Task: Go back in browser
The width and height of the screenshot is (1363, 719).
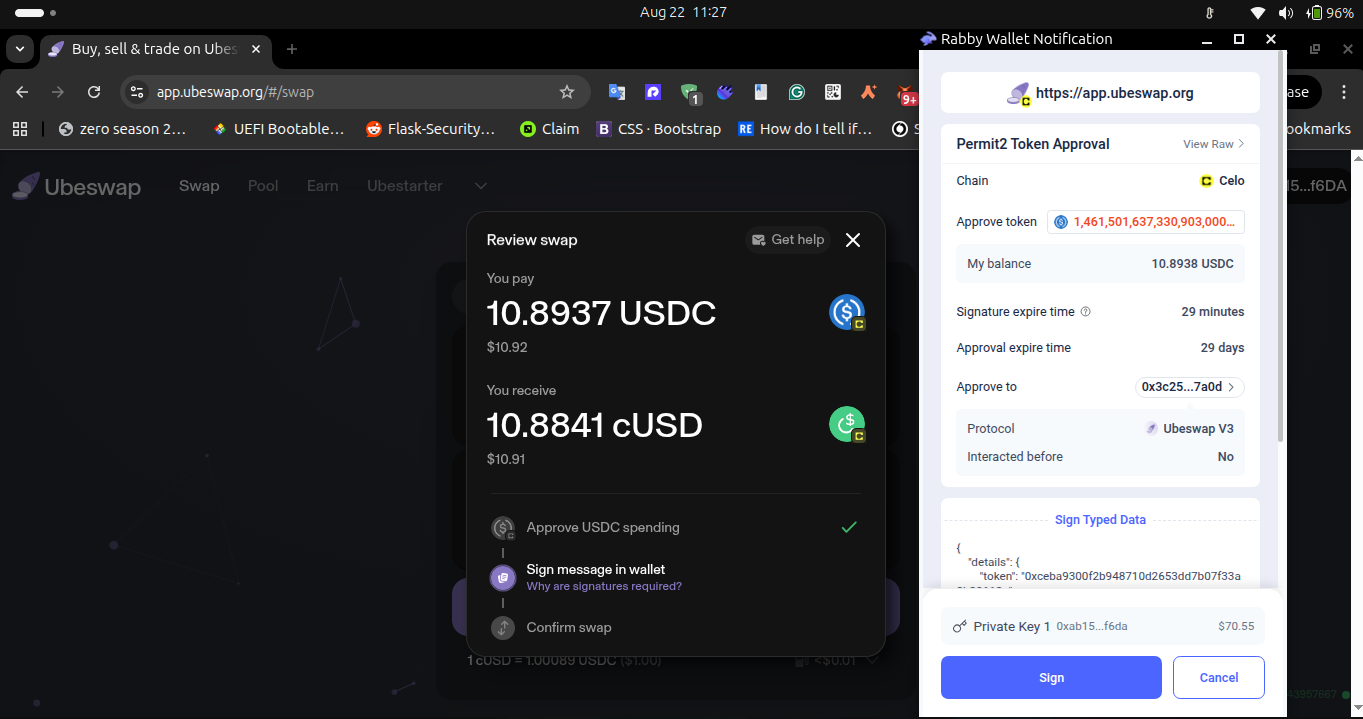Action: (x=22, y=92)
